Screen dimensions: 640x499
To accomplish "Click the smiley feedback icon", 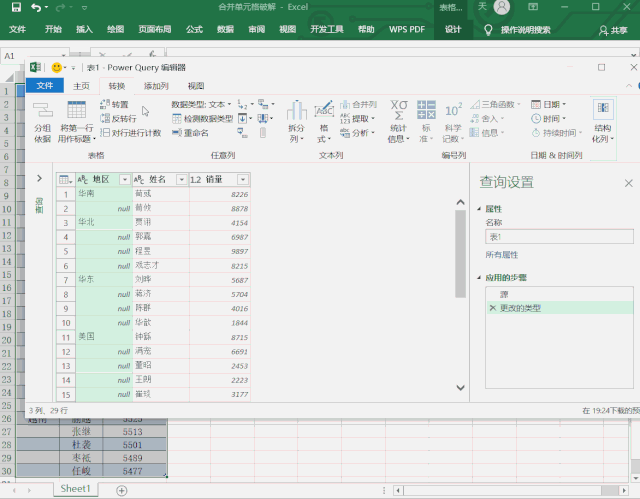I will 57,67.
